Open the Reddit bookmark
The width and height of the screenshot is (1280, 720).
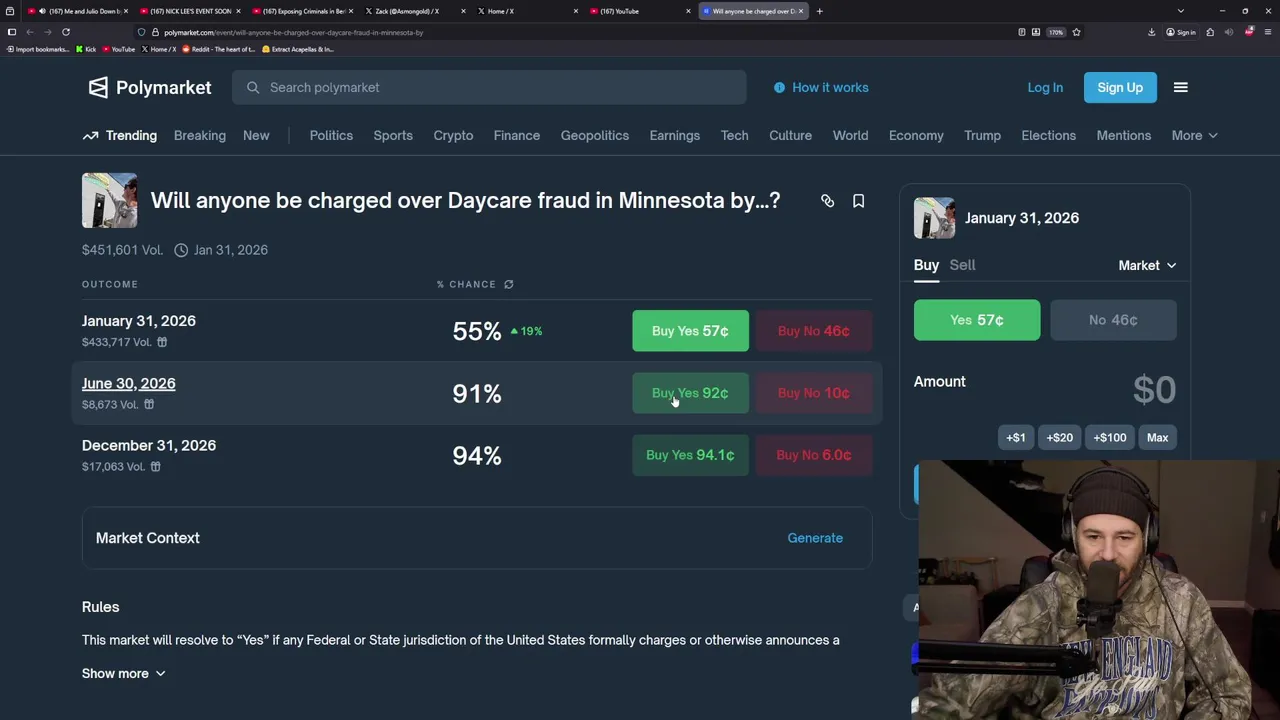[x=218, y=49]
